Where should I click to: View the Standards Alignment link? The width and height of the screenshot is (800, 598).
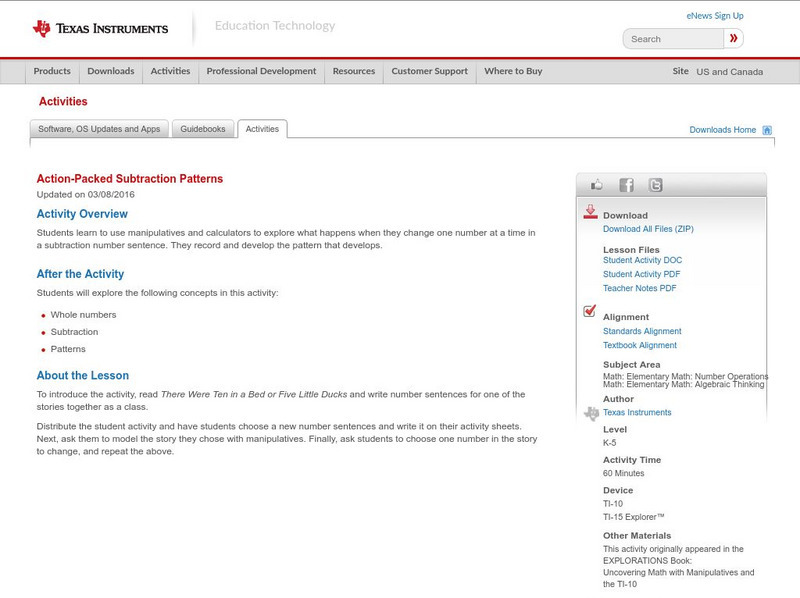[x=641, y=330]
